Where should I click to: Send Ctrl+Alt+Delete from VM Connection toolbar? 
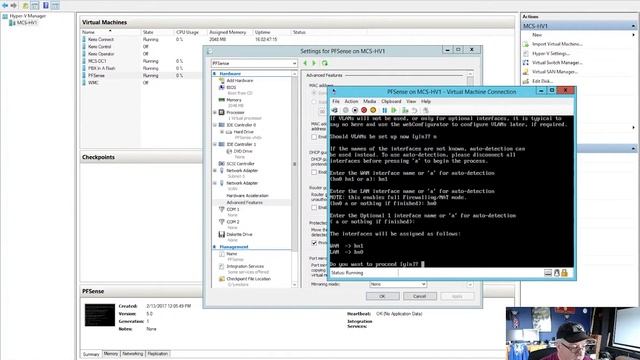tap(335, 110)
